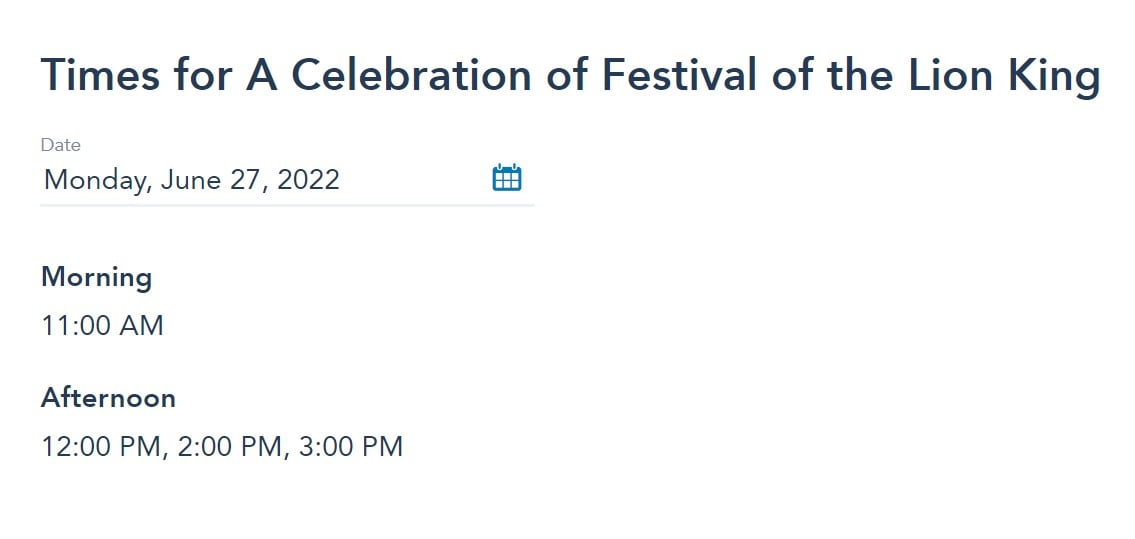Click the small Date label
Viewport: 1135px width, 539px height.
[61, 145]
